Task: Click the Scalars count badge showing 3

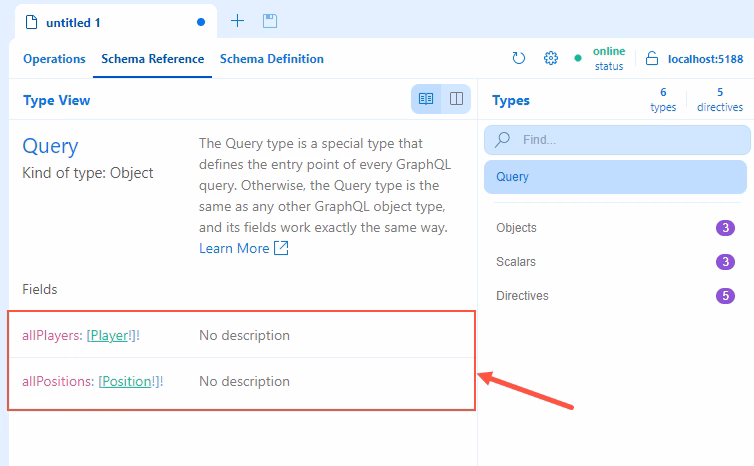Action: (x=725, y=262)
